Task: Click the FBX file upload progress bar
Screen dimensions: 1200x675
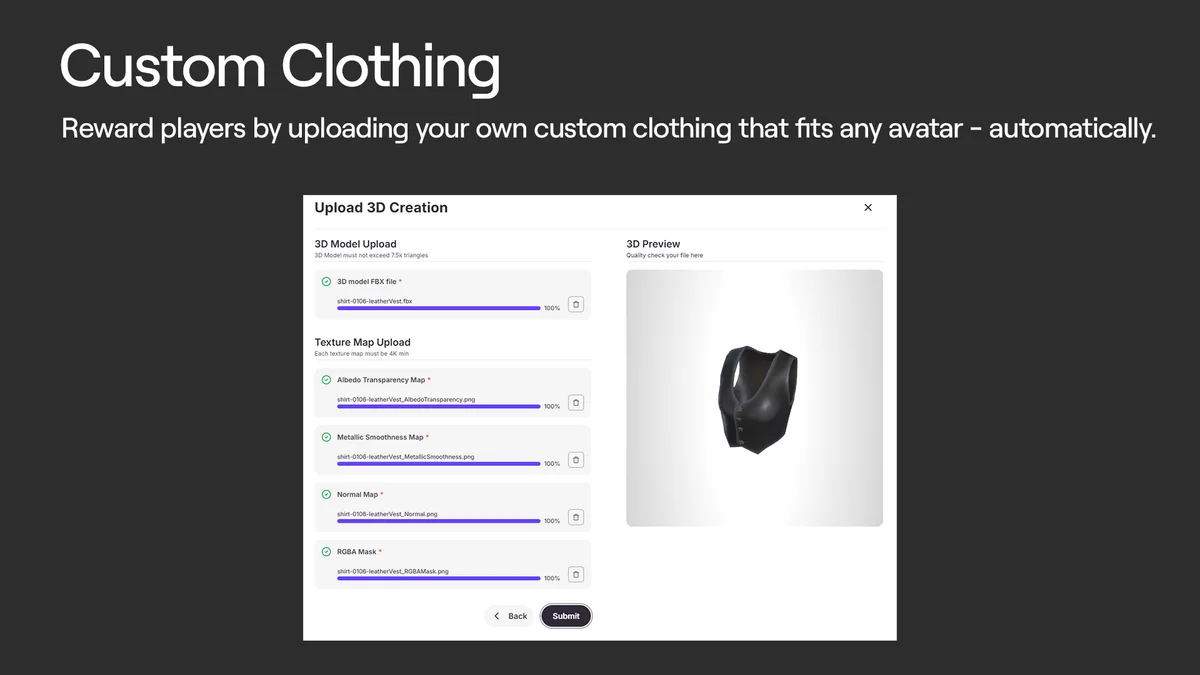Action: tap(439, 308)
